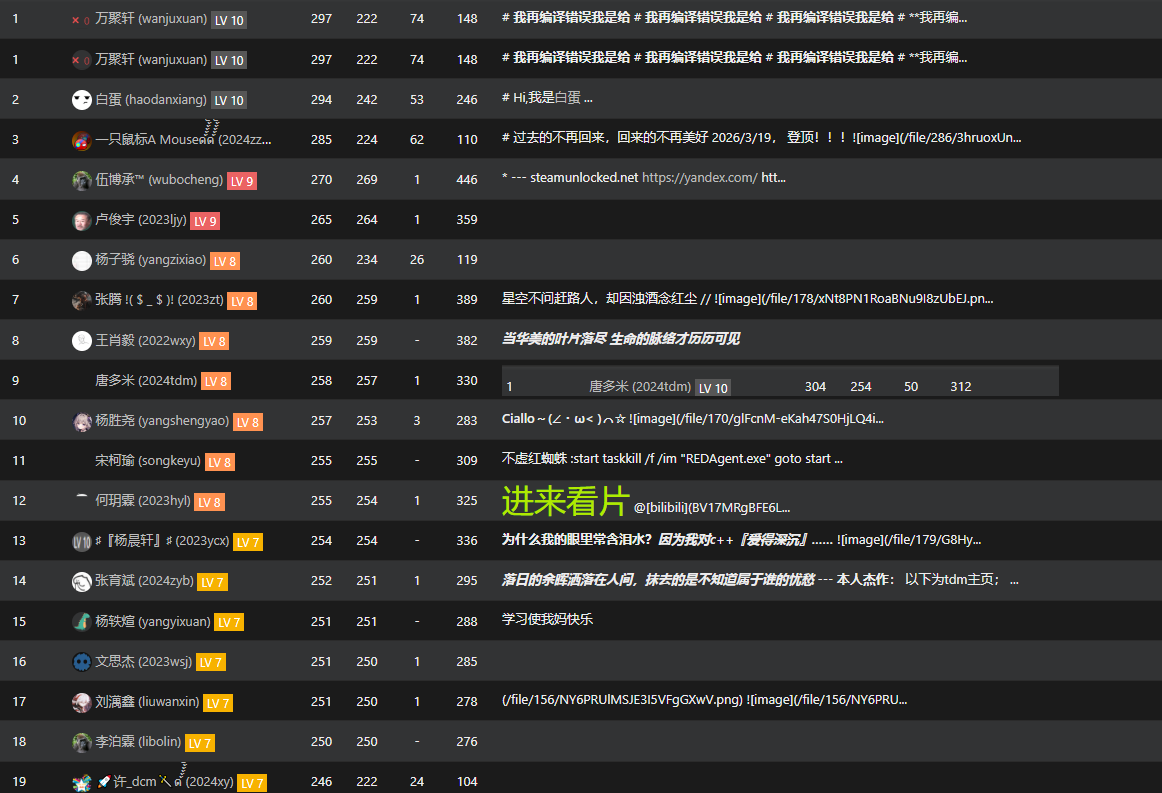This screenshot has width=1162, height=793.
Task: Click 刘满鑫 (liuwanxin) avatar image
Action: coord(82,702)
